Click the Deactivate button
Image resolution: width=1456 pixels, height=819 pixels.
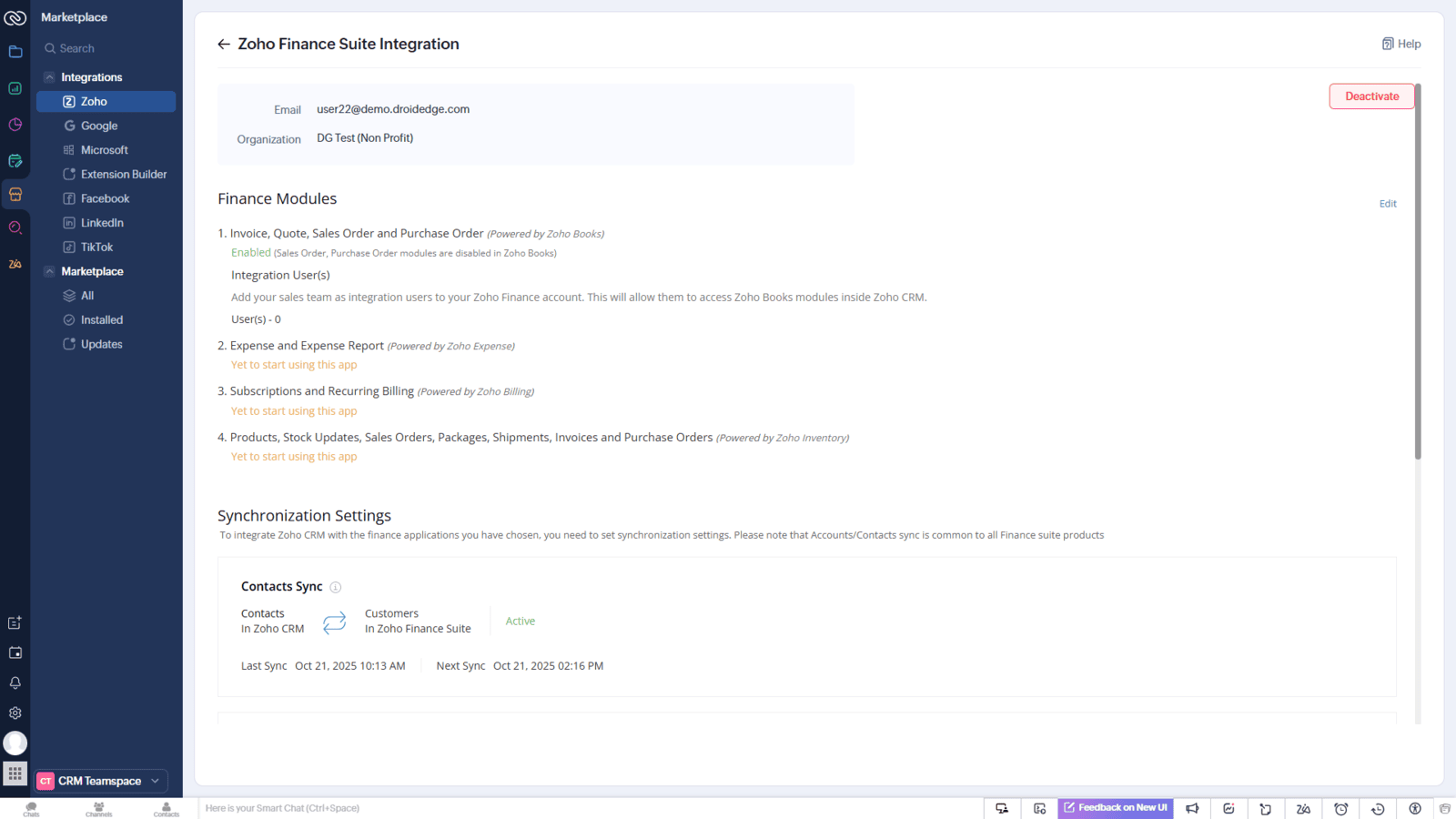1371,96
